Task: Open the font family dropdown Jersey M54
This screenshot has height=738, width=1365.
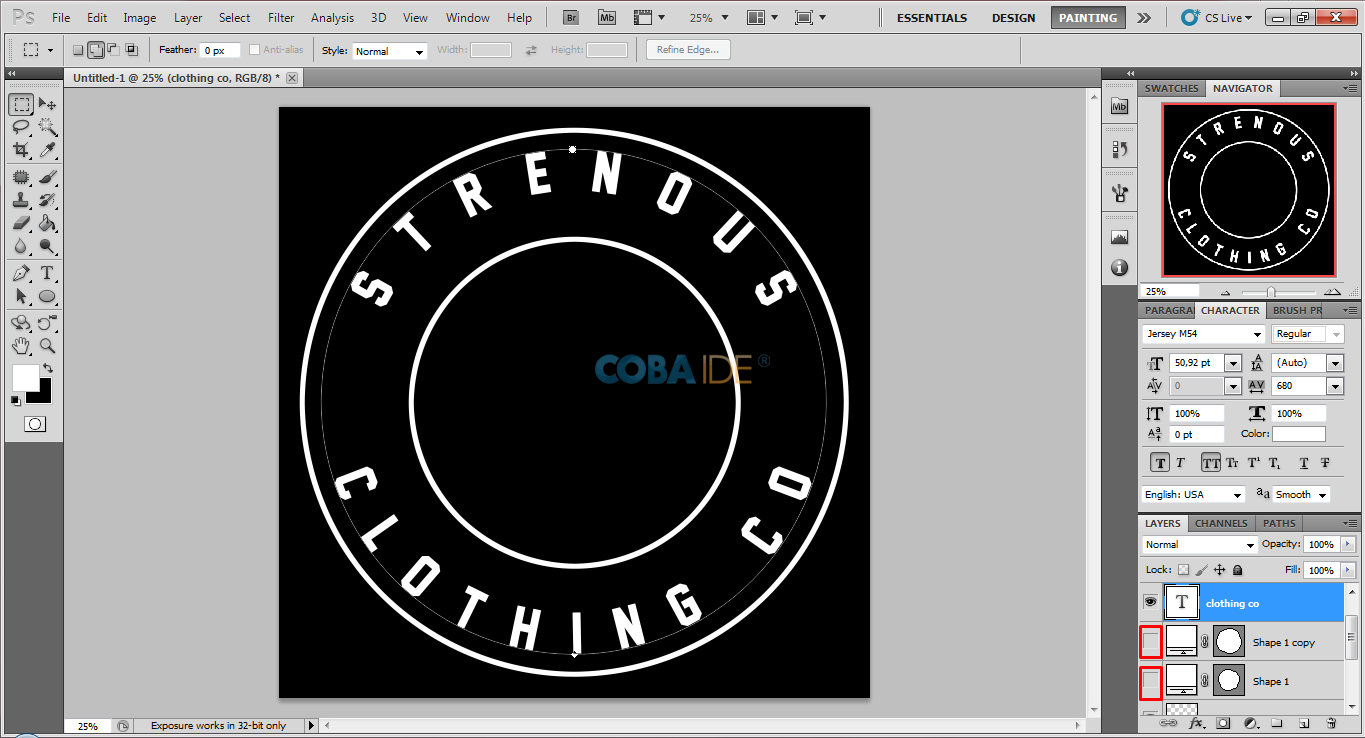Action: click(1204, 334)
